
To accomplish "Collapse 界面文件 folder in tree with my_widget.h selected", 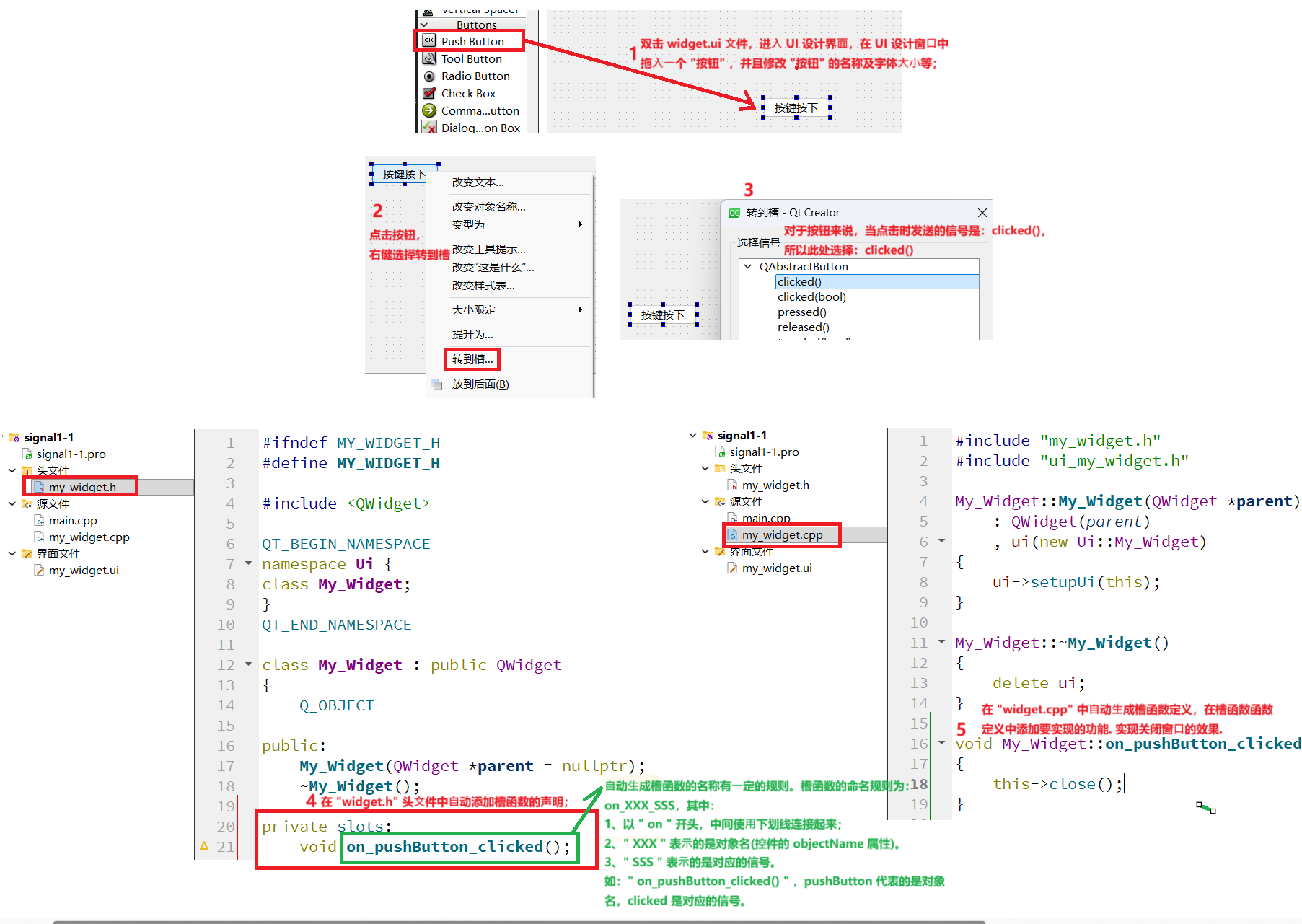I will [x=12, y=553].
